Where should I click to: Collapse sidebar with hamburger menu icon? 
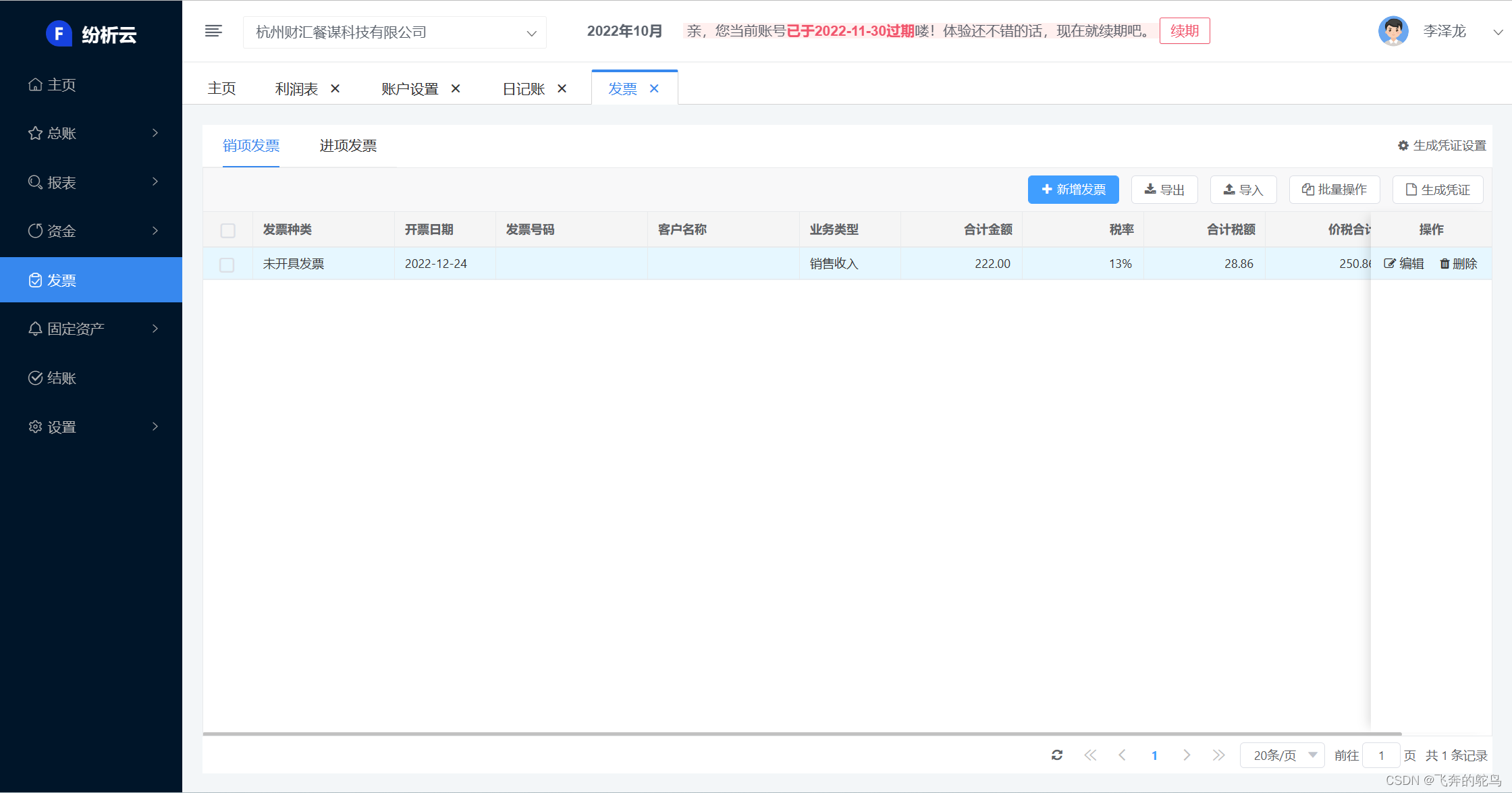click(213, 31)
